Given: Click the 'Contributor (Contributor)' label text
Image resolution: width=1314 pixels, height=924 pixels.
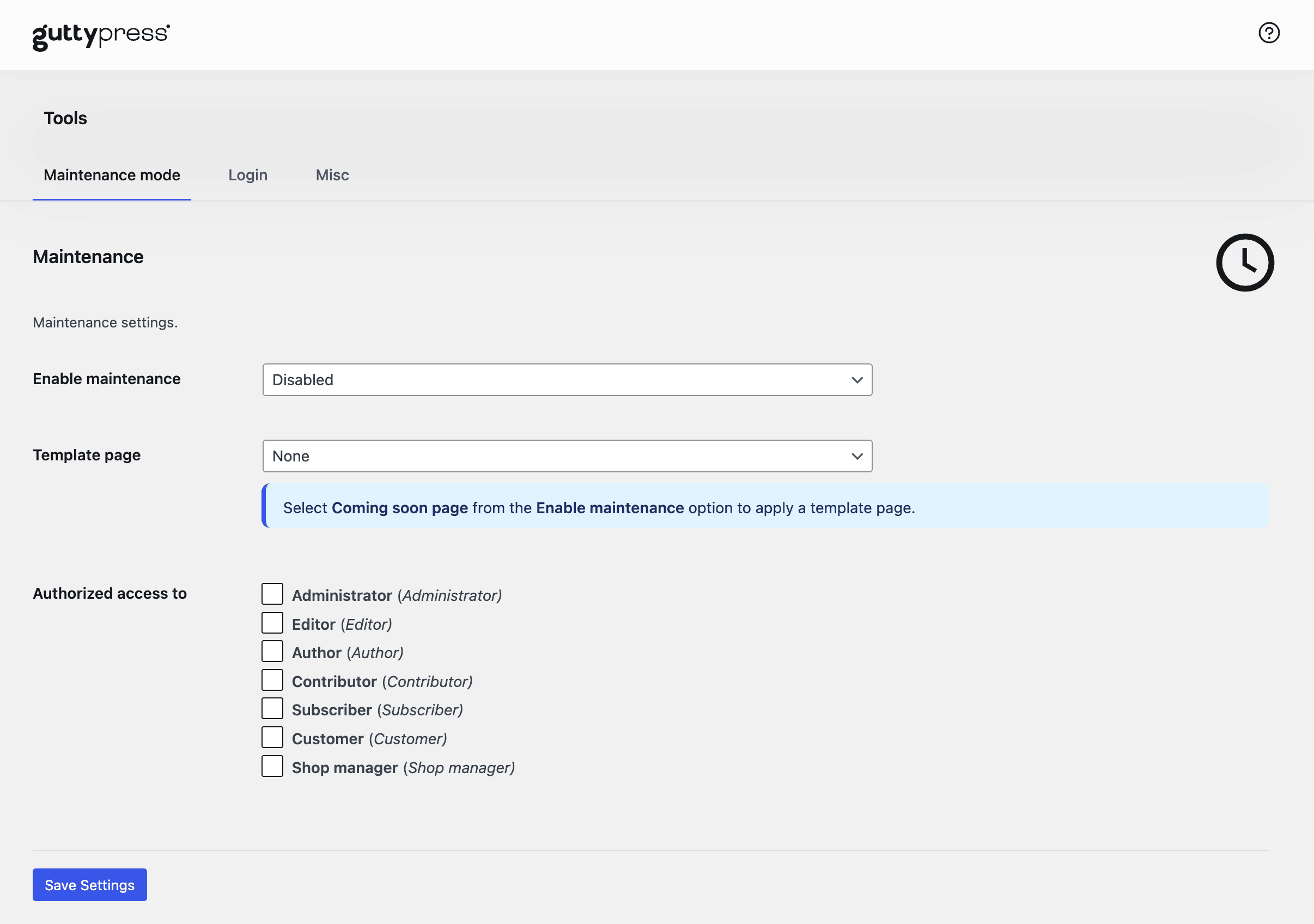Looking at the screenshot, I should [382, 681].
